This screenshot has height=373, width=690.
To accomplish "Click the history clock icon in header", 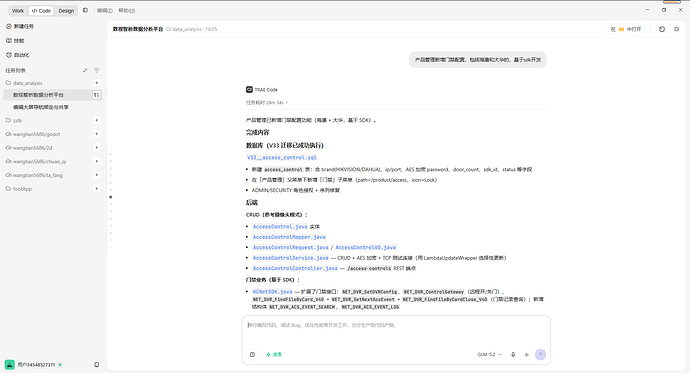I will click(x=662, y=29).
